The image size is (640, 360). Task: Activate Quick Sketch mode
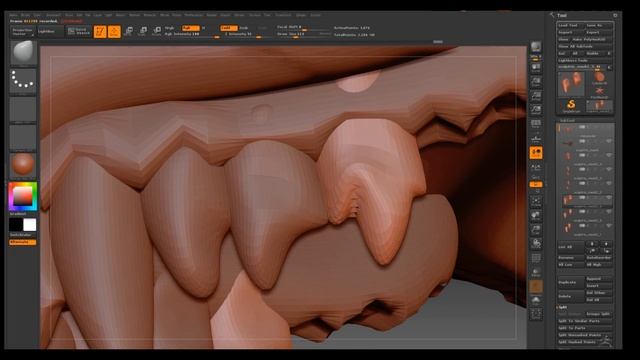[78, 31]
